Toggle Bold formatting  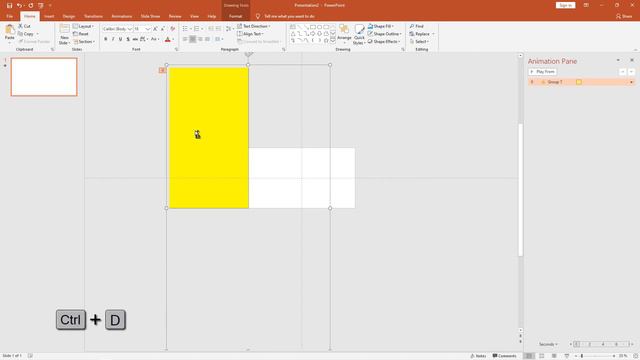click(x=105, y=39)
